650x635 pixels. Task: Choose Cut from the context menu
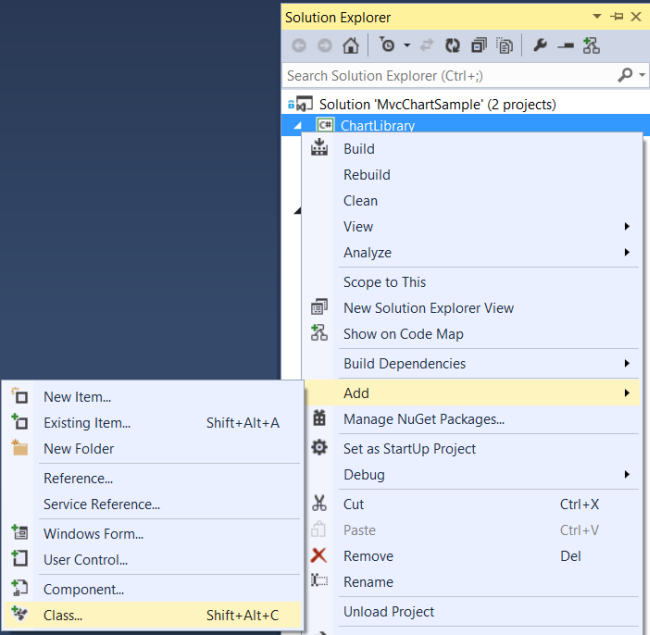point(473,504)
